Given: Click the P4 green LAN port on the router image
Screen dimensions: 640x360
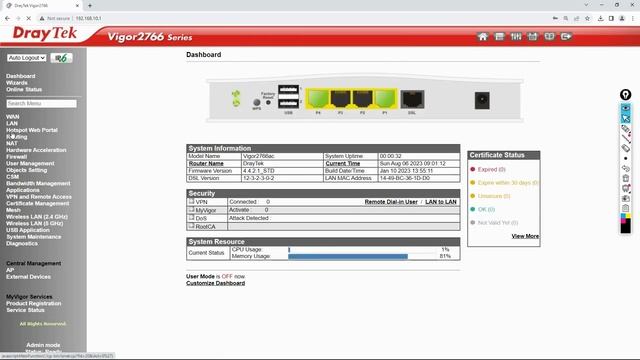Looking at the screenshot, I should 318,99.
